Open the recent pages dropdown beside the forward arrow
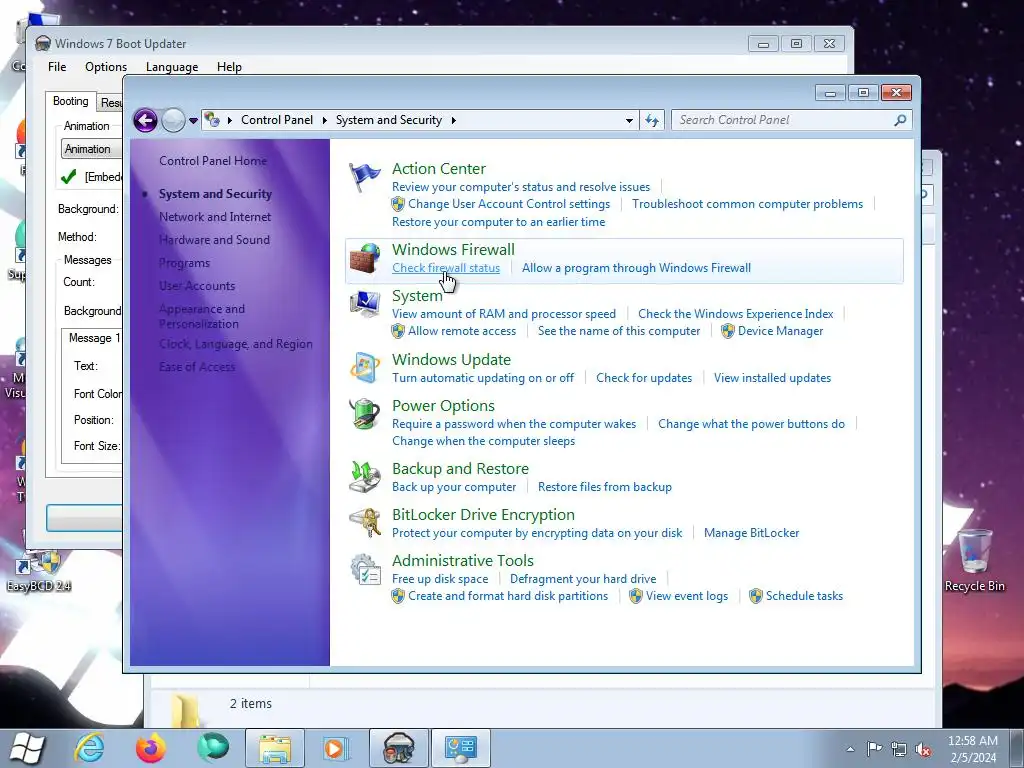 point(193,121)
